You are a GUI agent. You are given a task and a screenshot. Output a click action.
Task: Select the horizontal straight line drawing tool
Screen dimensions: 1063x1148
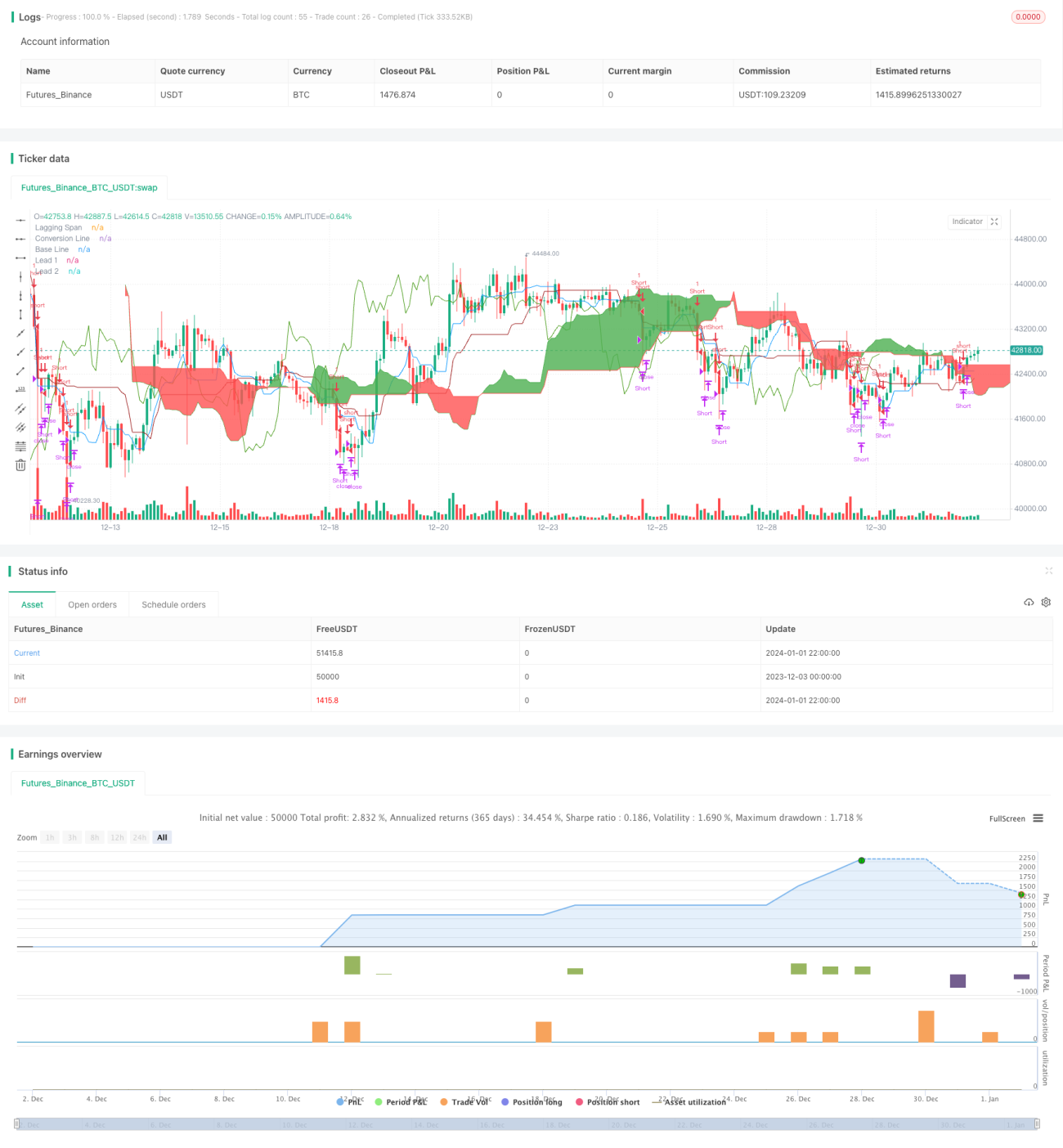click(20, 220)
